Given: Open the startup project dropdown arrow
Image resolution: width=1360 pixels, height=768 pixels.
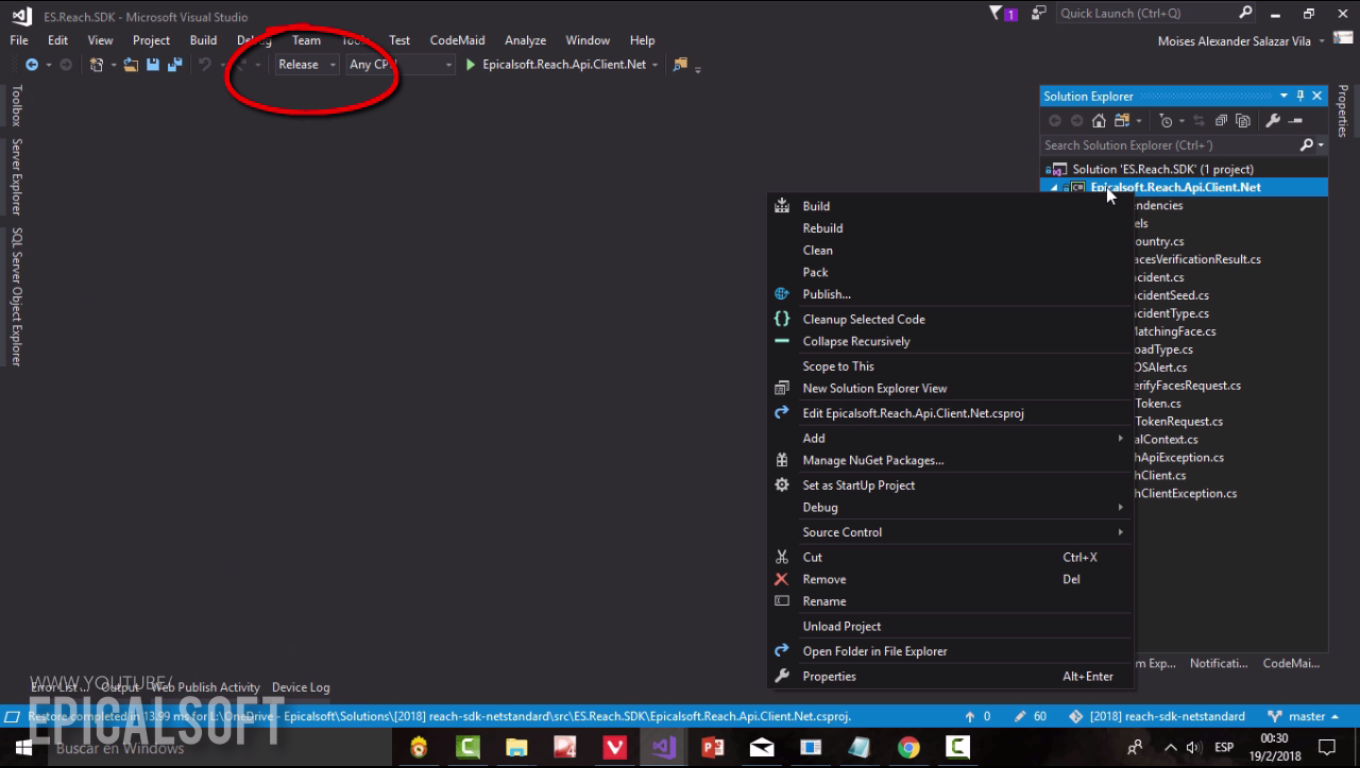Looking at the screenshot, I should 655,65.
